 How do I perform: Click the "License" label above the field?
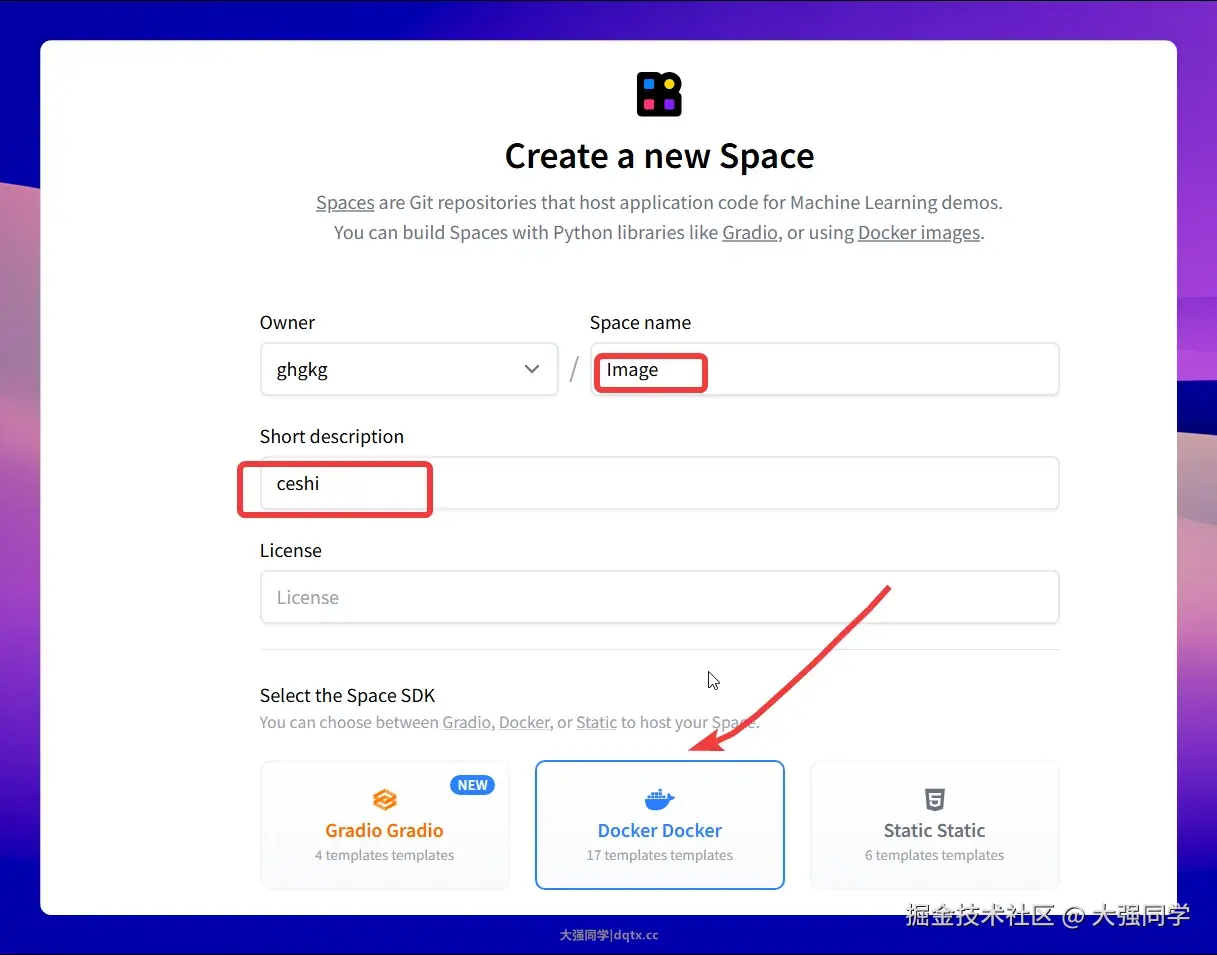coord(291,550)
